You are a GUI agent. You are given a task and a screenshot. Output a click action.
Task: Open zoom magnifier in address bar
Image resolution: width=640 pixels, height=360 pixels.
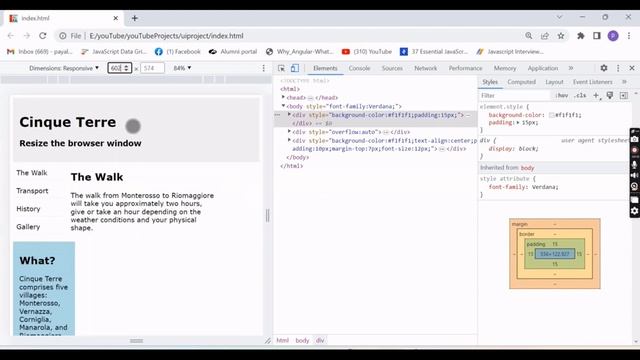point(529,36)
